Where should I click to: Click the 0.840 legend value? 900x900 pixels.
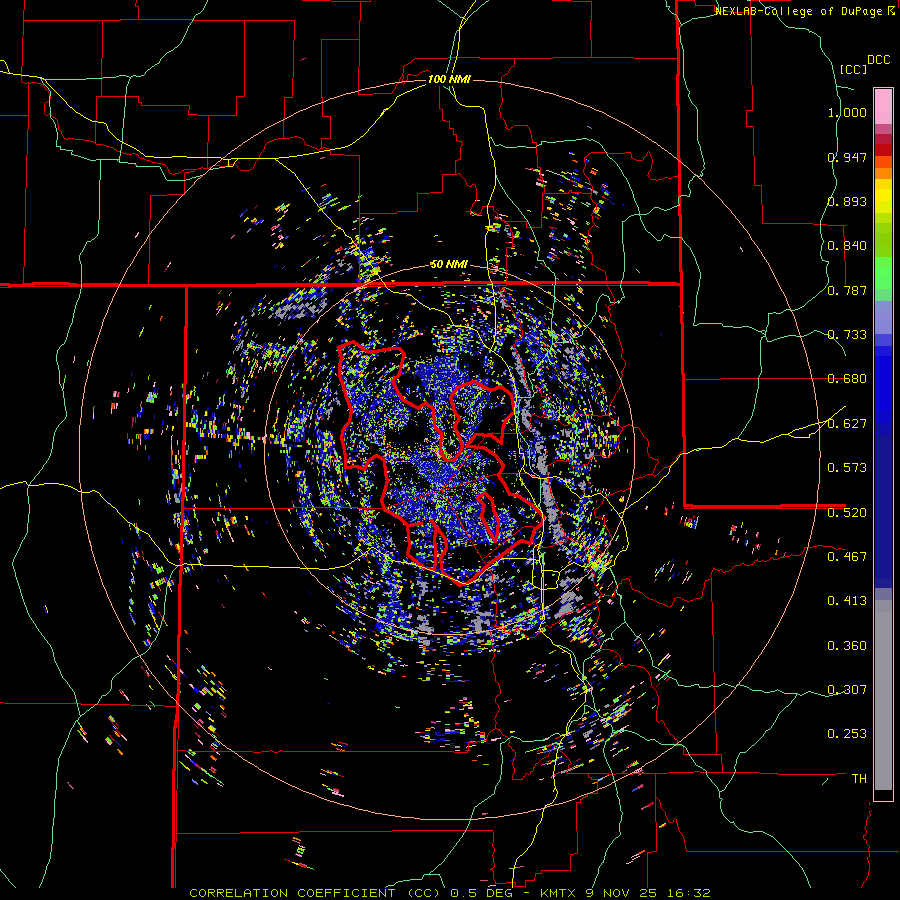[x=847, y=246]
